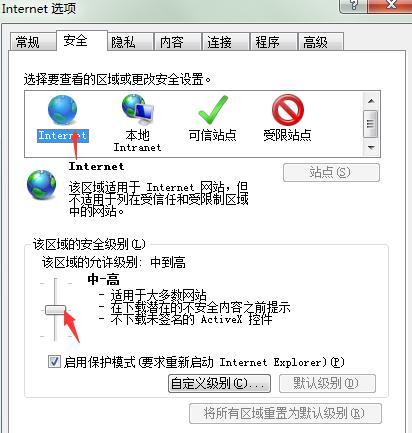Click the zone list scrollbar thumb
412x433 pixels.
point(371,124)
